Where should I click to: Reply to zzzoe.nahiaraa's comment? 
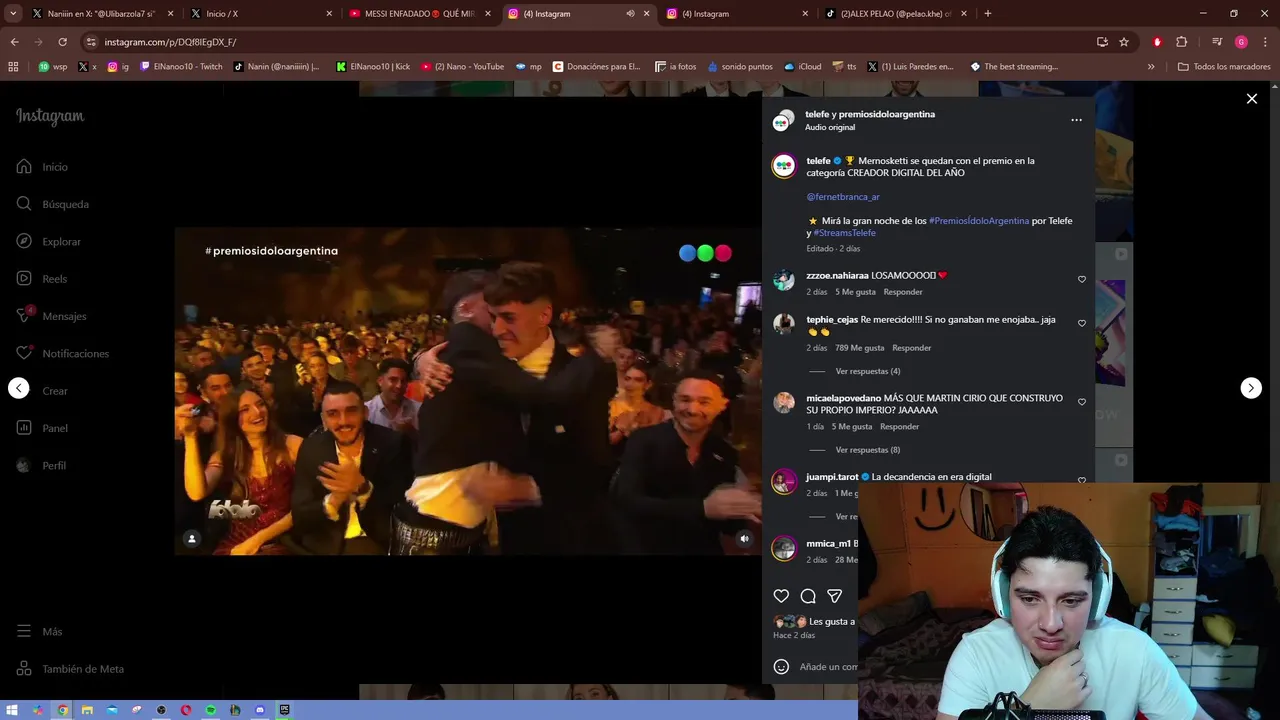[903, 292]
